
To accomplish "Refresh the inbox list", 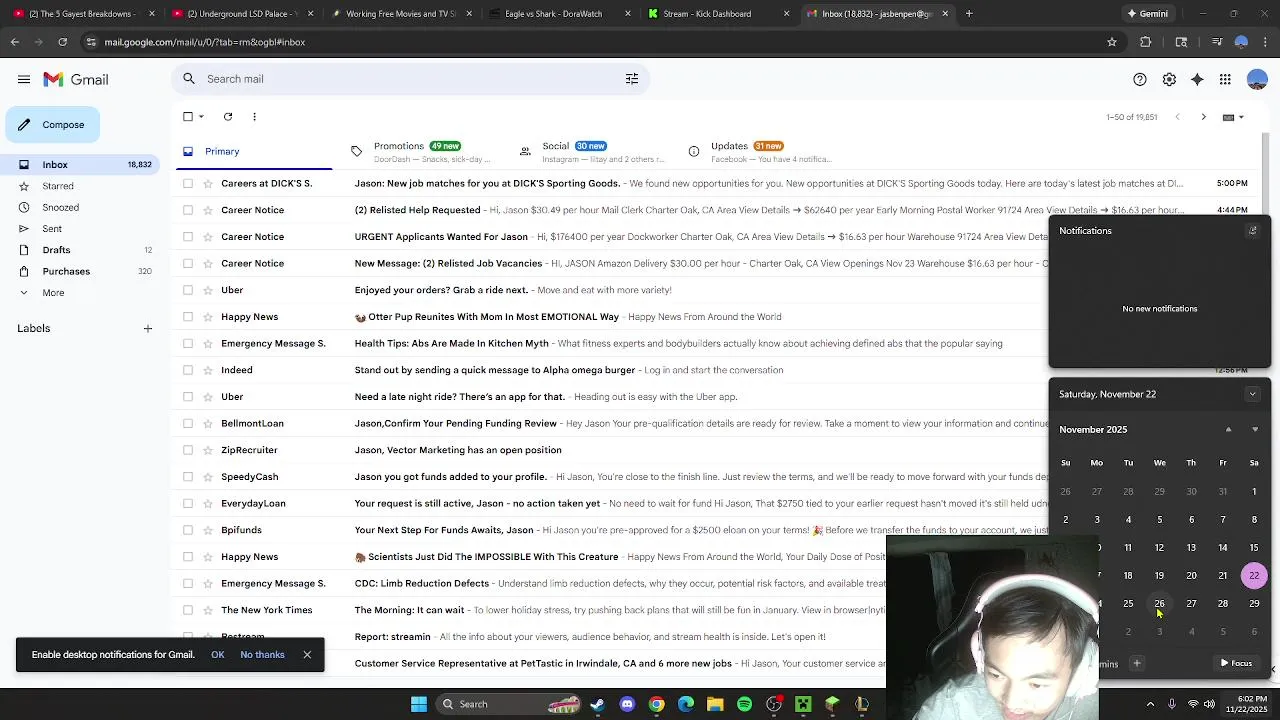I will click(228, 117).
